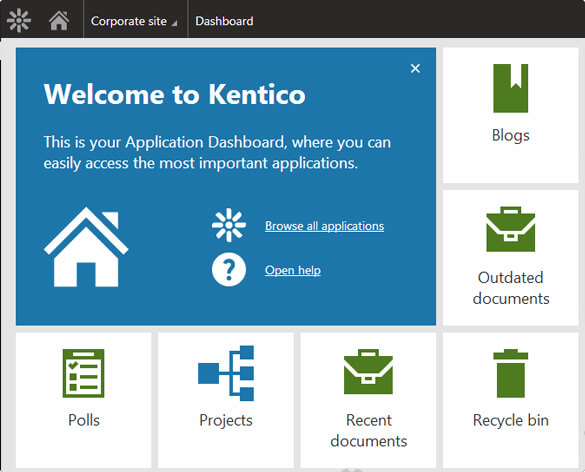
Task: Expand the Corporate site selector
Action: click(134, 21)
